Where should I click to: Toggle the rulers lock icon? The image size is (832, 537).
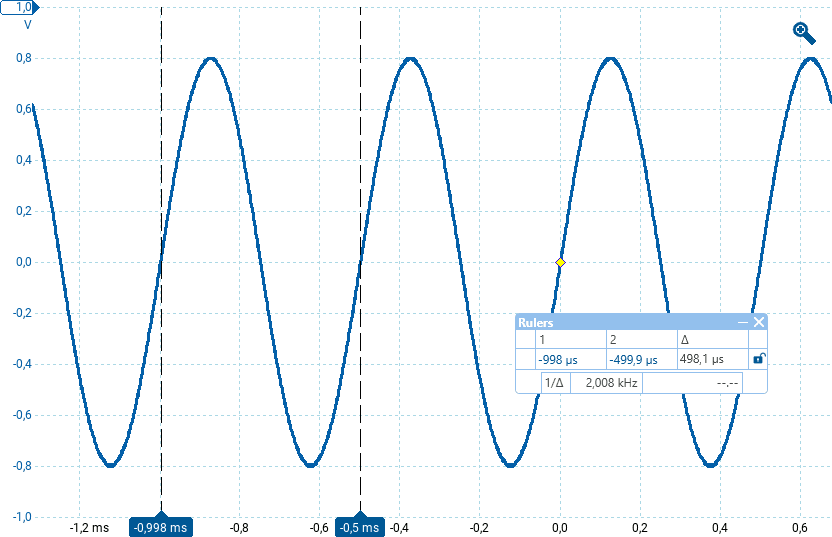(x=759, y=359)
